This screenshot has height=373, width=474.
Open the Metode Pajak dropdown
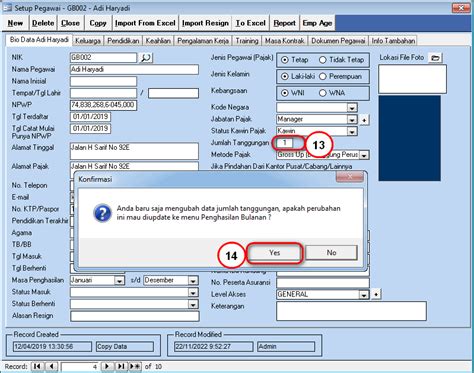364,155
